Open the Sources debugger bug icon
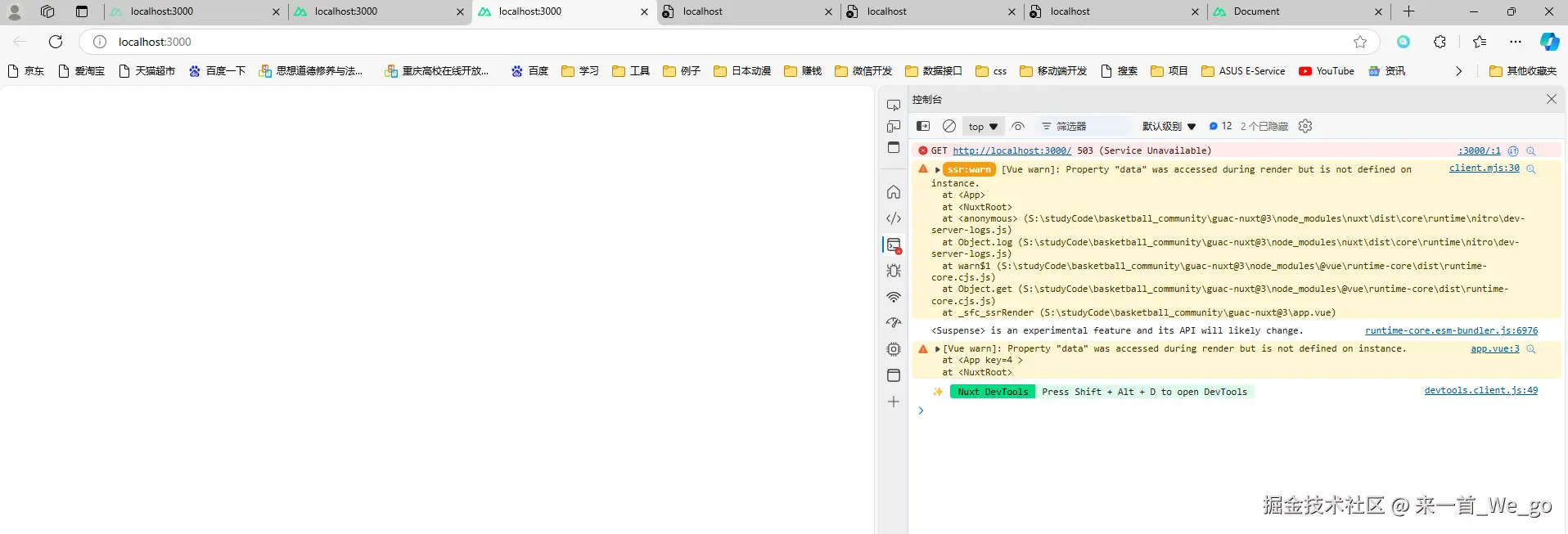 tap(894, 271)
